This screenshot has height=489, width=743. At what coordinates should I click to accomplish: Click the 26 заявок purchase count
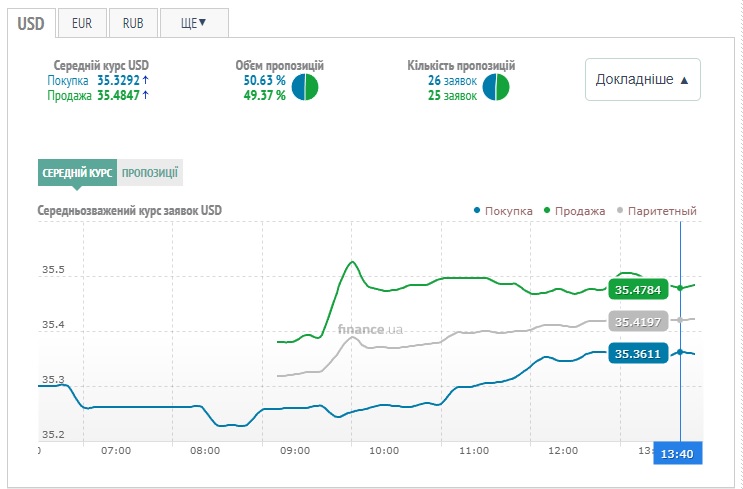[452, 80]
